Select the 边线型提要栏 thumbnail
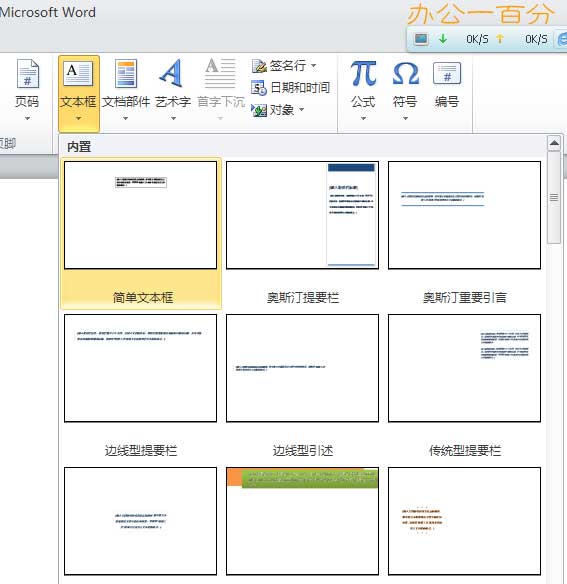 tap(140, 368)
